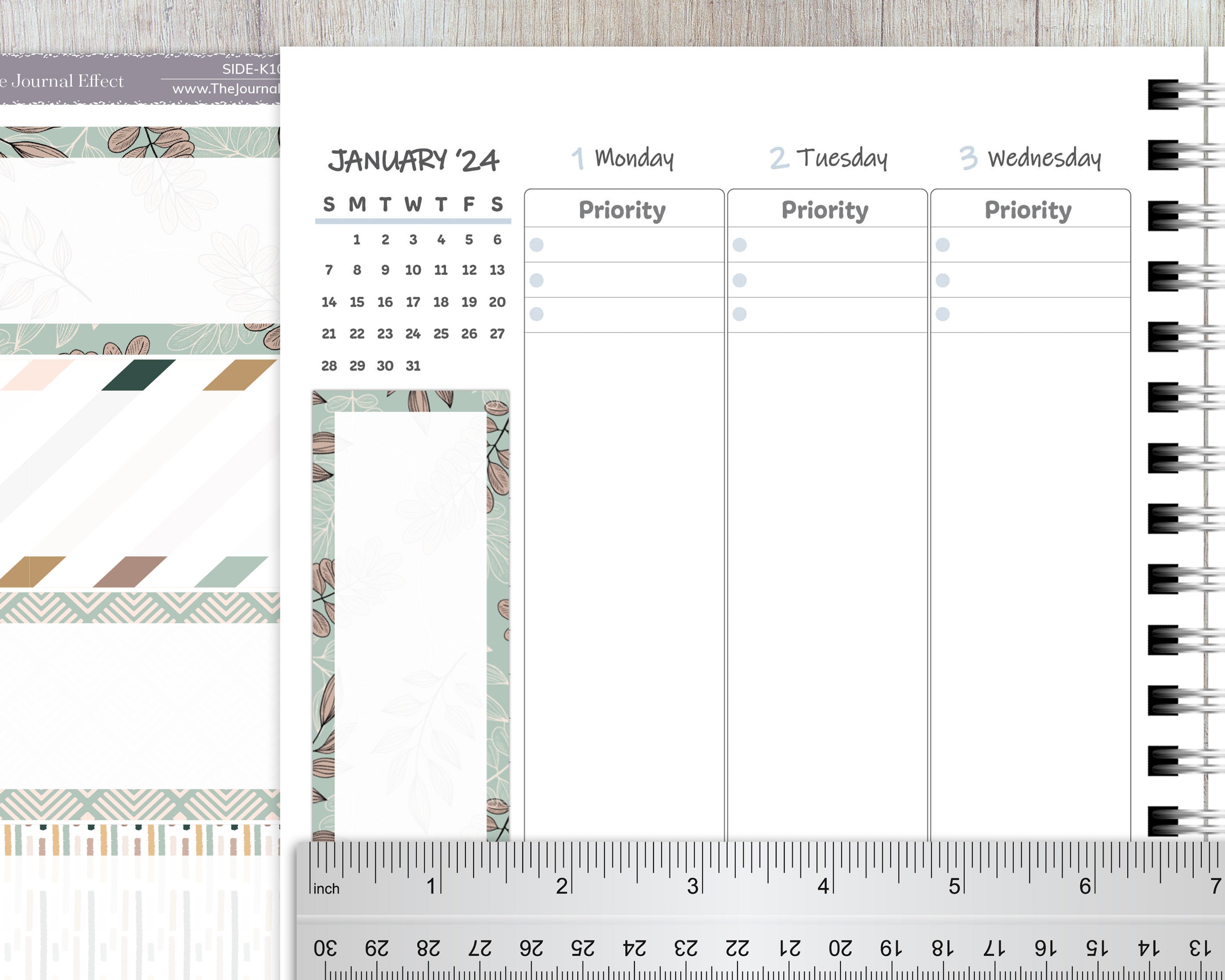Image resolution: width=1225 pixels, height=980 pixels.
Task: Click the 1 Monday day heading
Action: pos(623,158)
